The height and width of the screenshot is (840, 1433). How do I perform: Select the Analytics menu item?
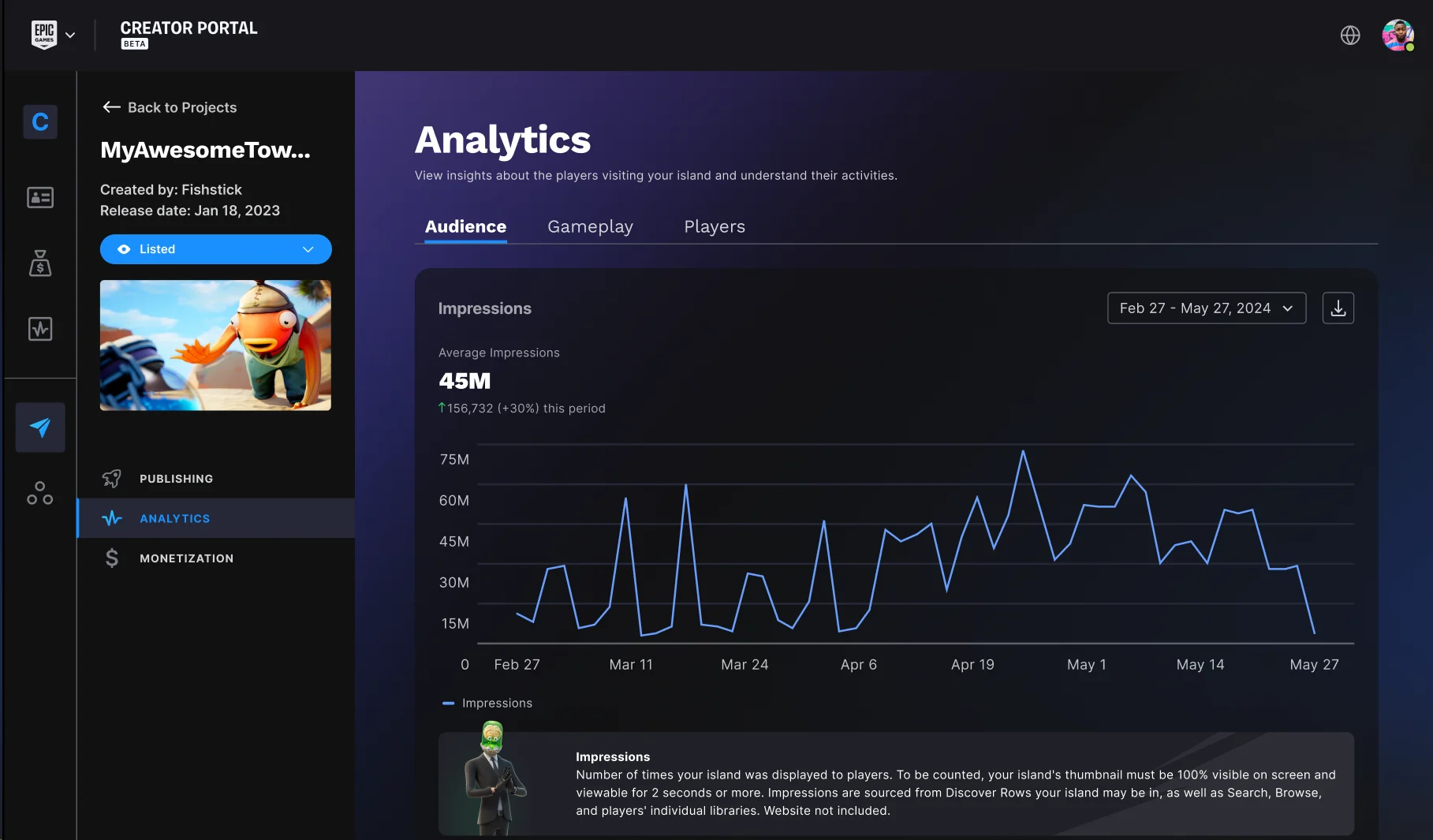216,518
